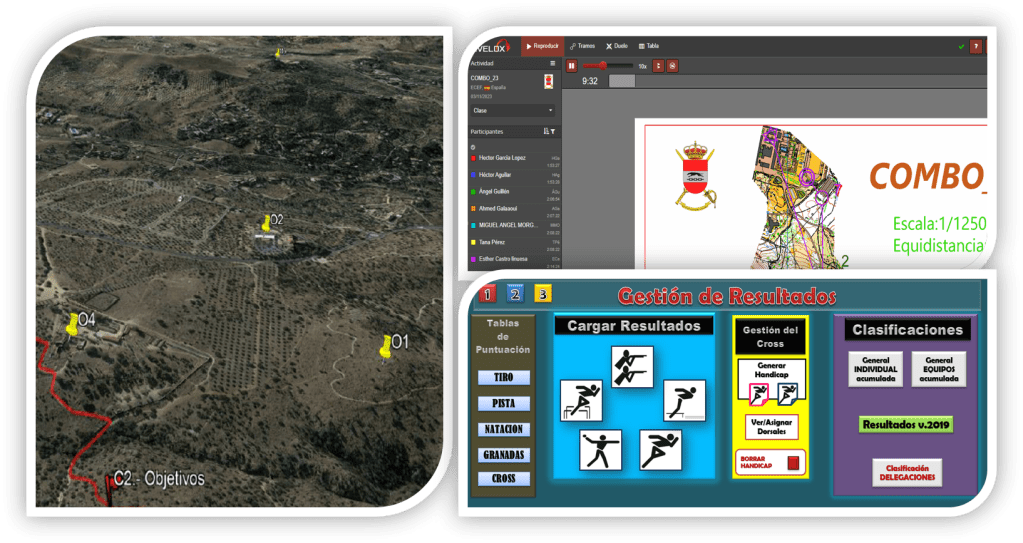Click the swimmer diving icon
The image size is (1023, 543).
[x=685, y=400]
